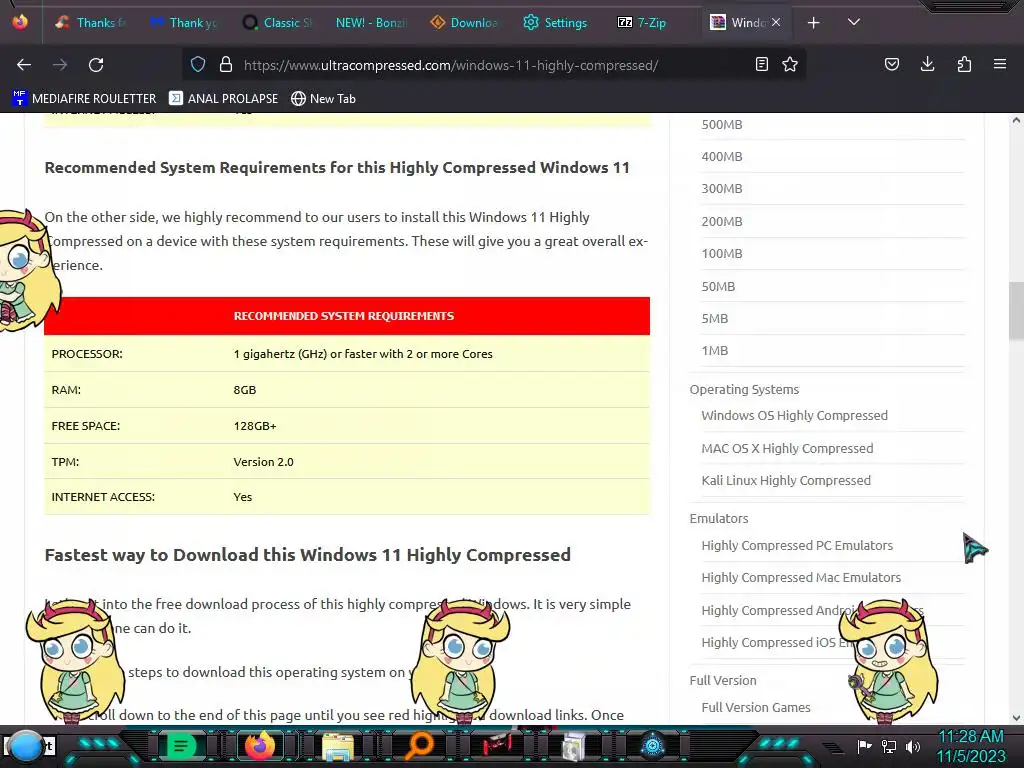The image size is (1024, 768).
Task: Click the scrollbar down arrow
Action: (1016, 718)
